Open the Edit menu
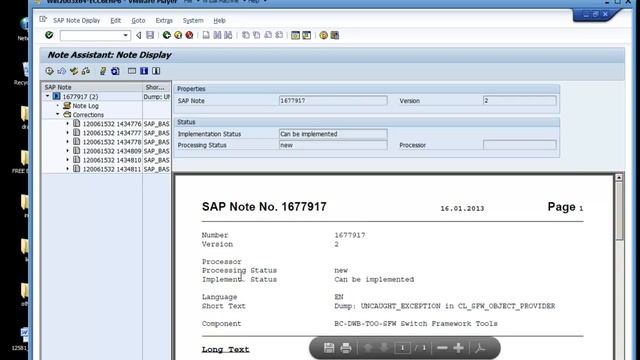The image size is (640, 360). click(116, 20)
